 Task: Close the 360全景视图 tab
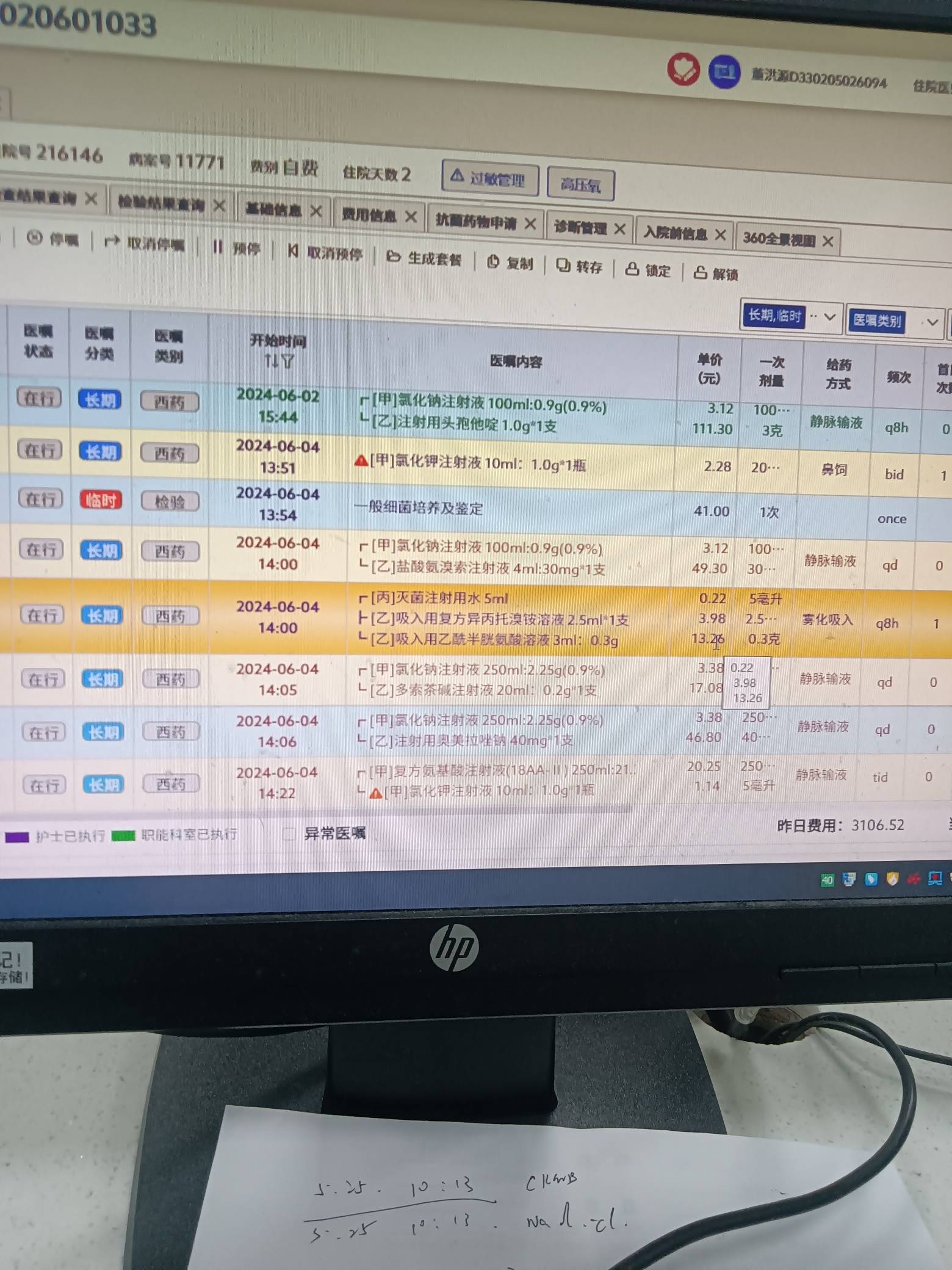point(828,241)
